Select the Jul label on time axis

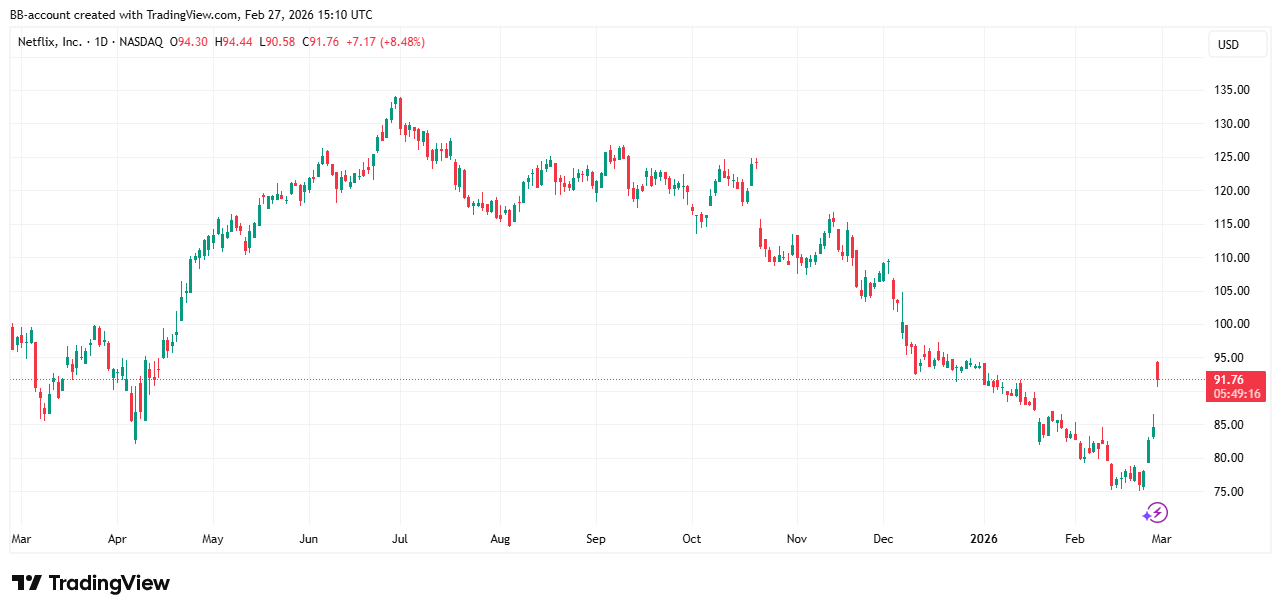tap(399, 539)
